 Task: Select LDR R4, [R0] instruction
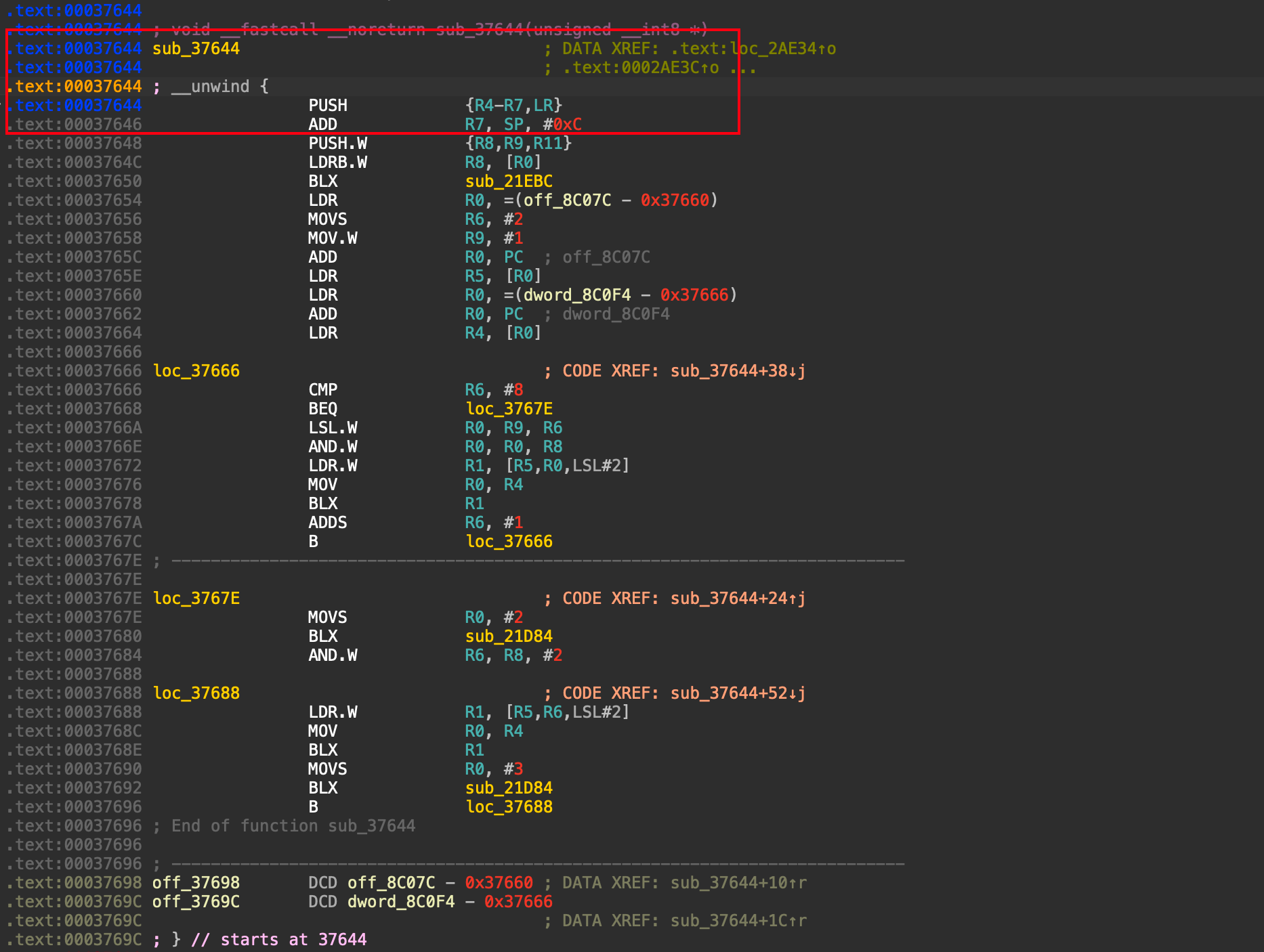pyautogui.click(x=425, y=333)
